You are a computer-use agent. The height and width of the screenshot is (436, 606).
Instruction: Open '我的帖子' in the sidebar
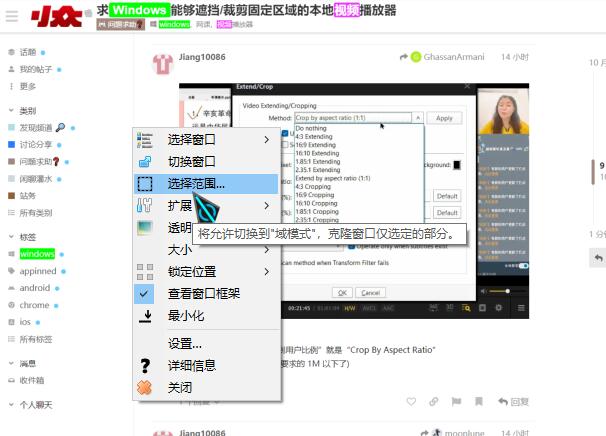click(36, 69)
